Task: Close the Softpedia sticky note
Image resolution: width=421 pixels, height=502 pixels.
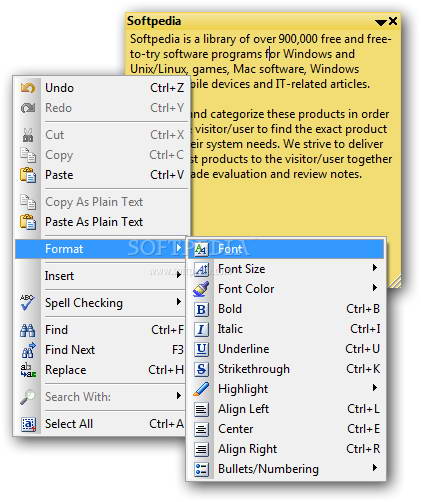Action: [393, 21]
